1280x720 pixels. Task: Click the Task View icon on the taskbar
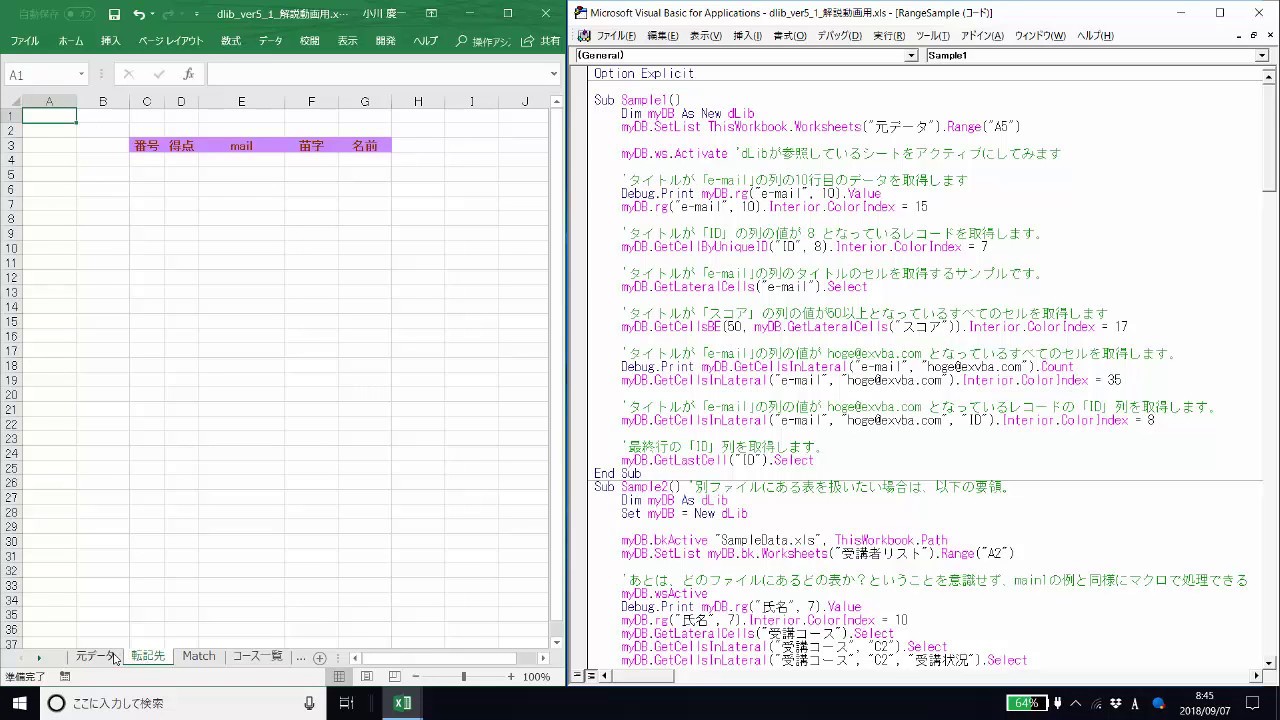click(x=346, y=702)
